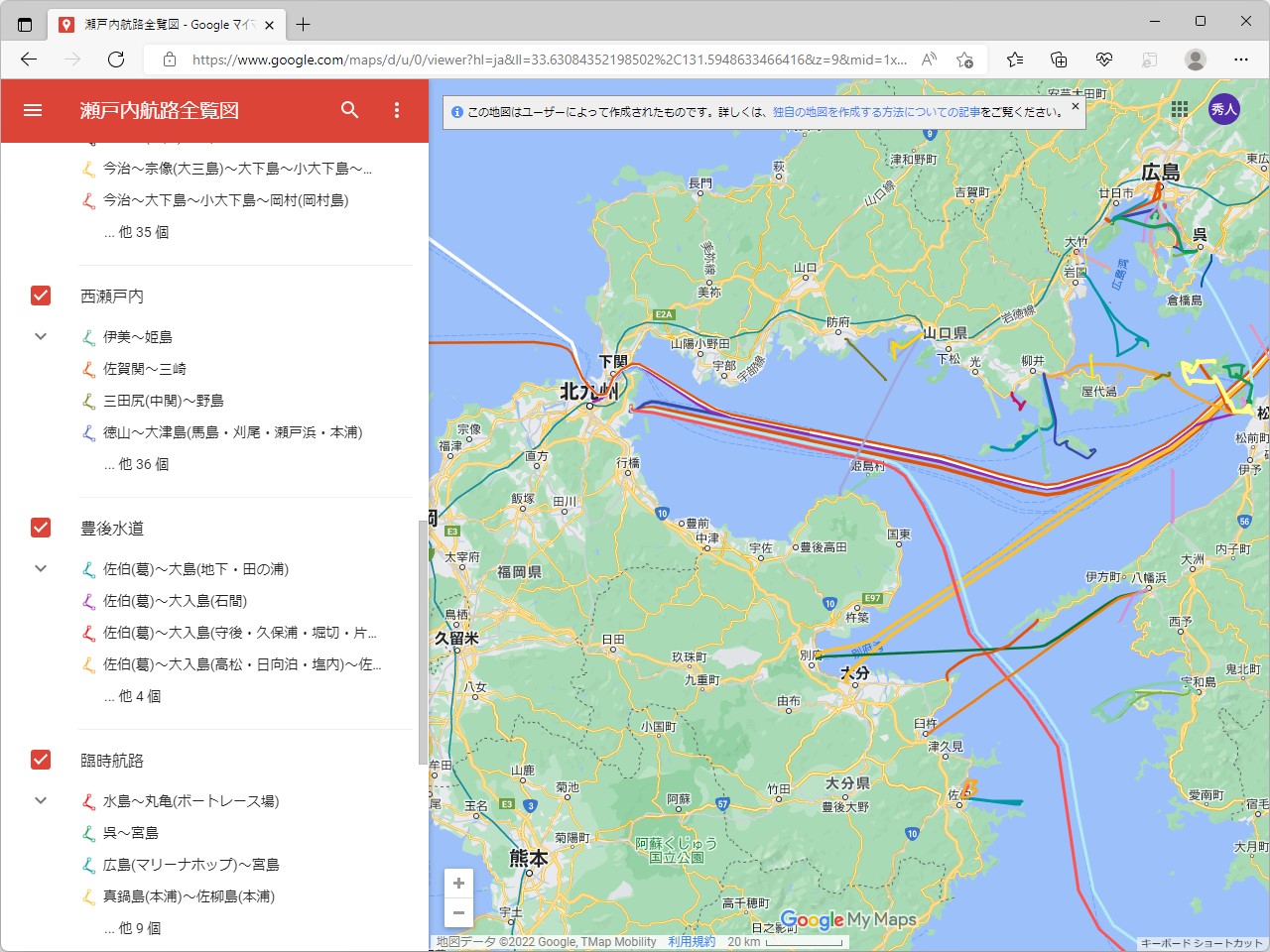This screenshot has width=1270, height=952.
Task: Zoom out using the minus button on the map
Action: 458,912
